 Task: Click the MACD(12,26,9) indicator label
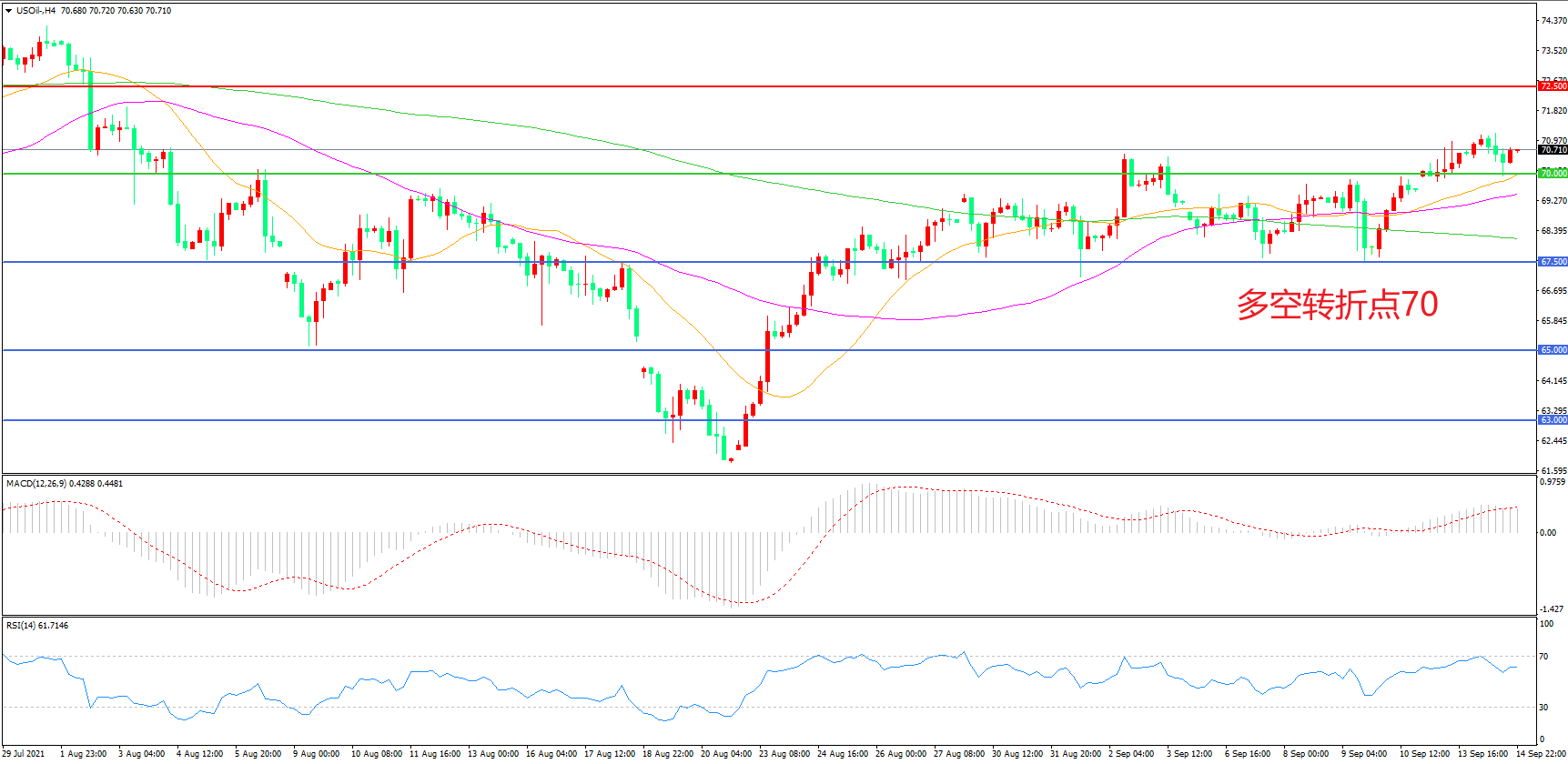click(36, 484)
